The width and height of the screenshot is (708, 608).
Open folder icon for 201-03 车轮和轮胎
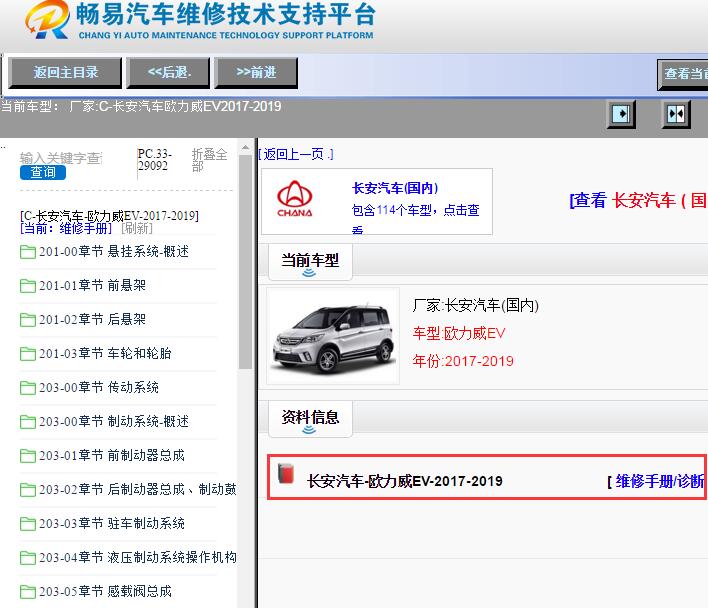click(x=28, y=354)
